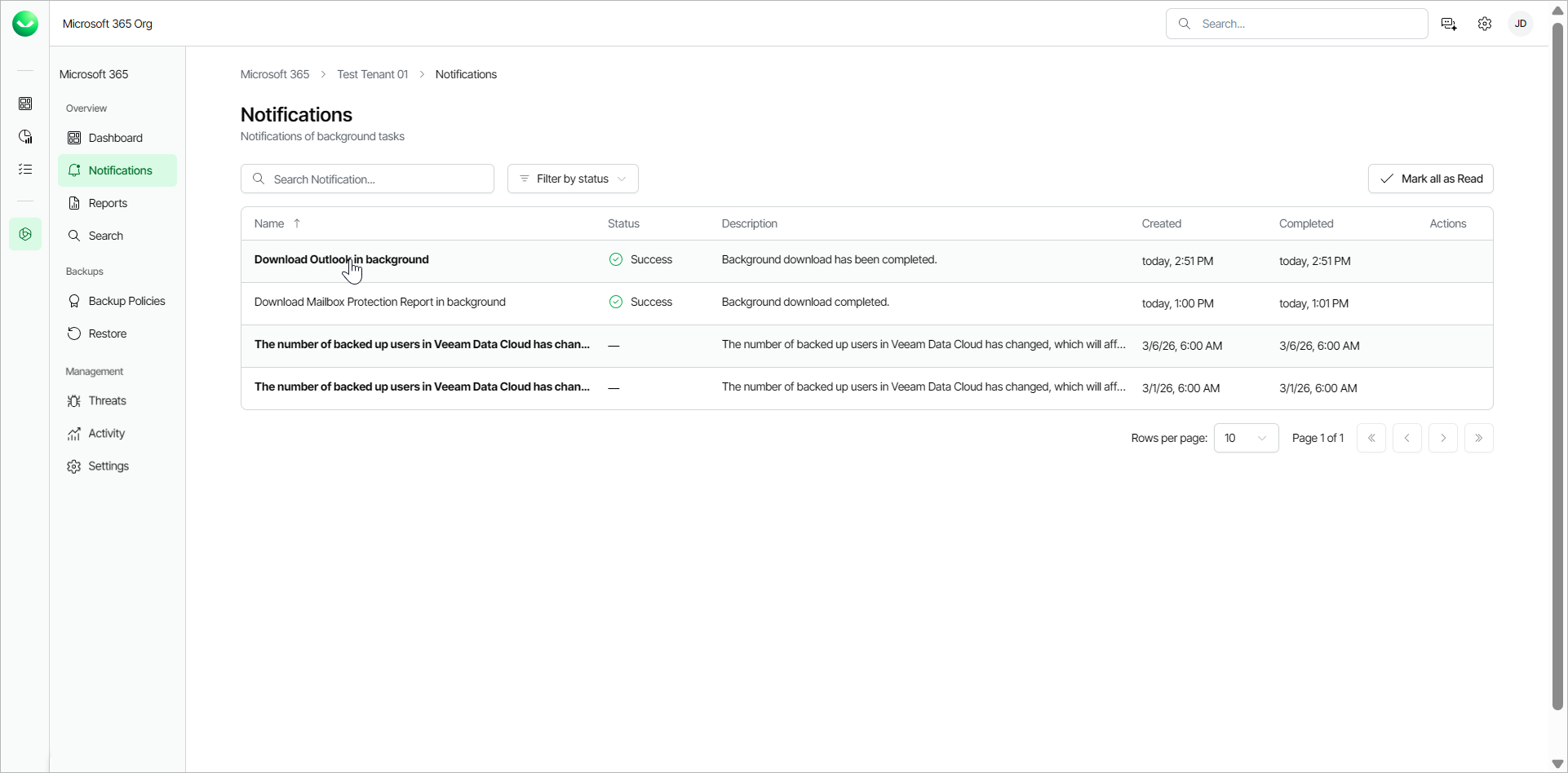Navigate to Threats in sidebar
1568x773 pixels.
point(107,400)
